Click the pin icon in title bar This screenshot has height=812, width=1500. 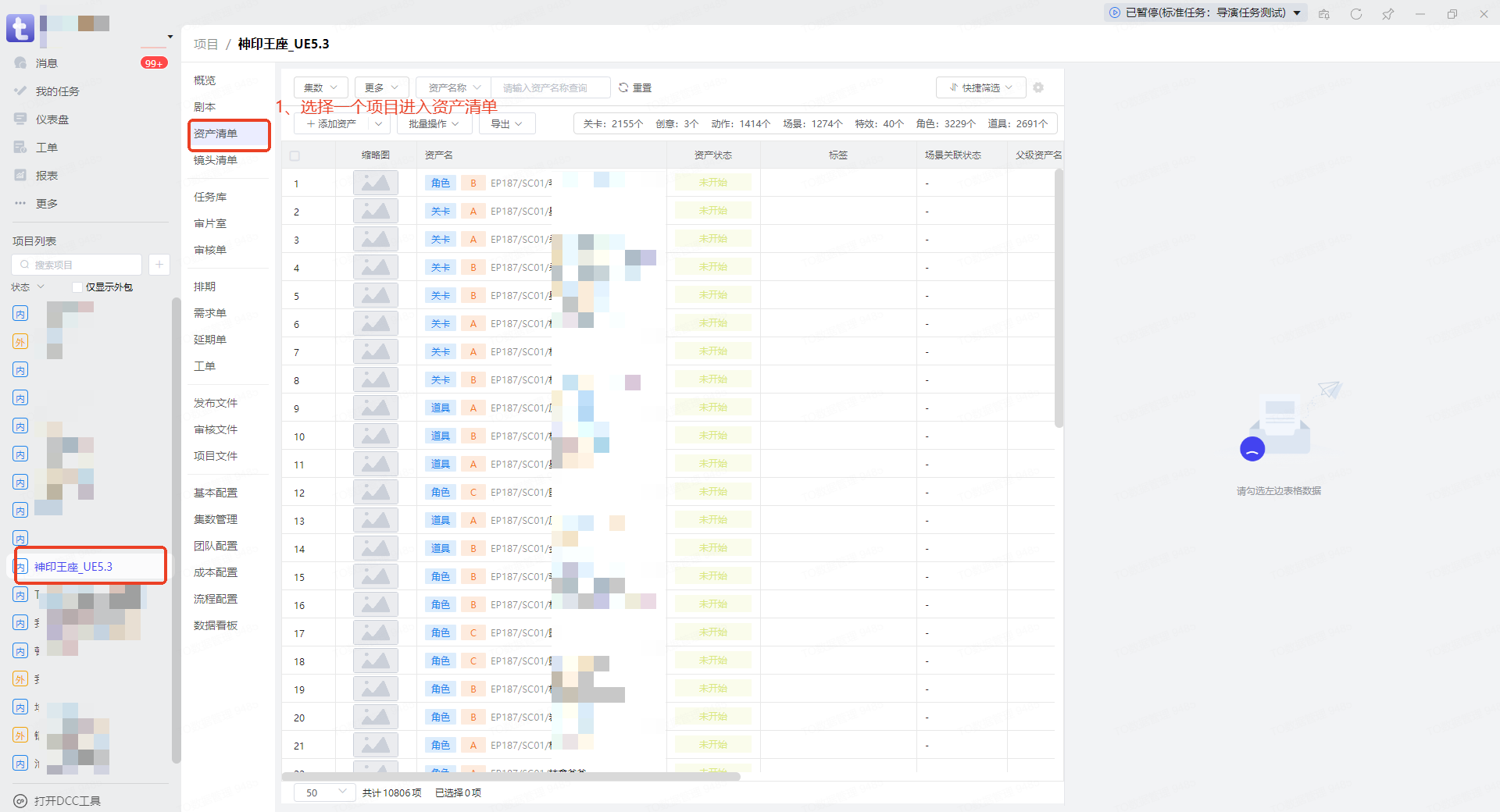point(1387,14)
